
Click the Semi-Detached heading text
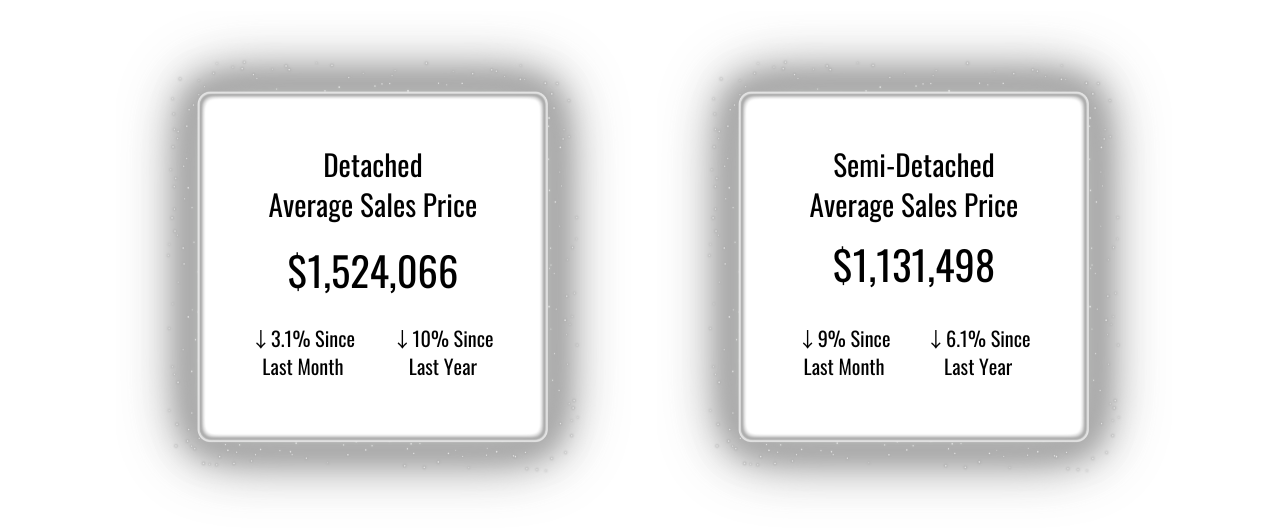coord(913,165)
